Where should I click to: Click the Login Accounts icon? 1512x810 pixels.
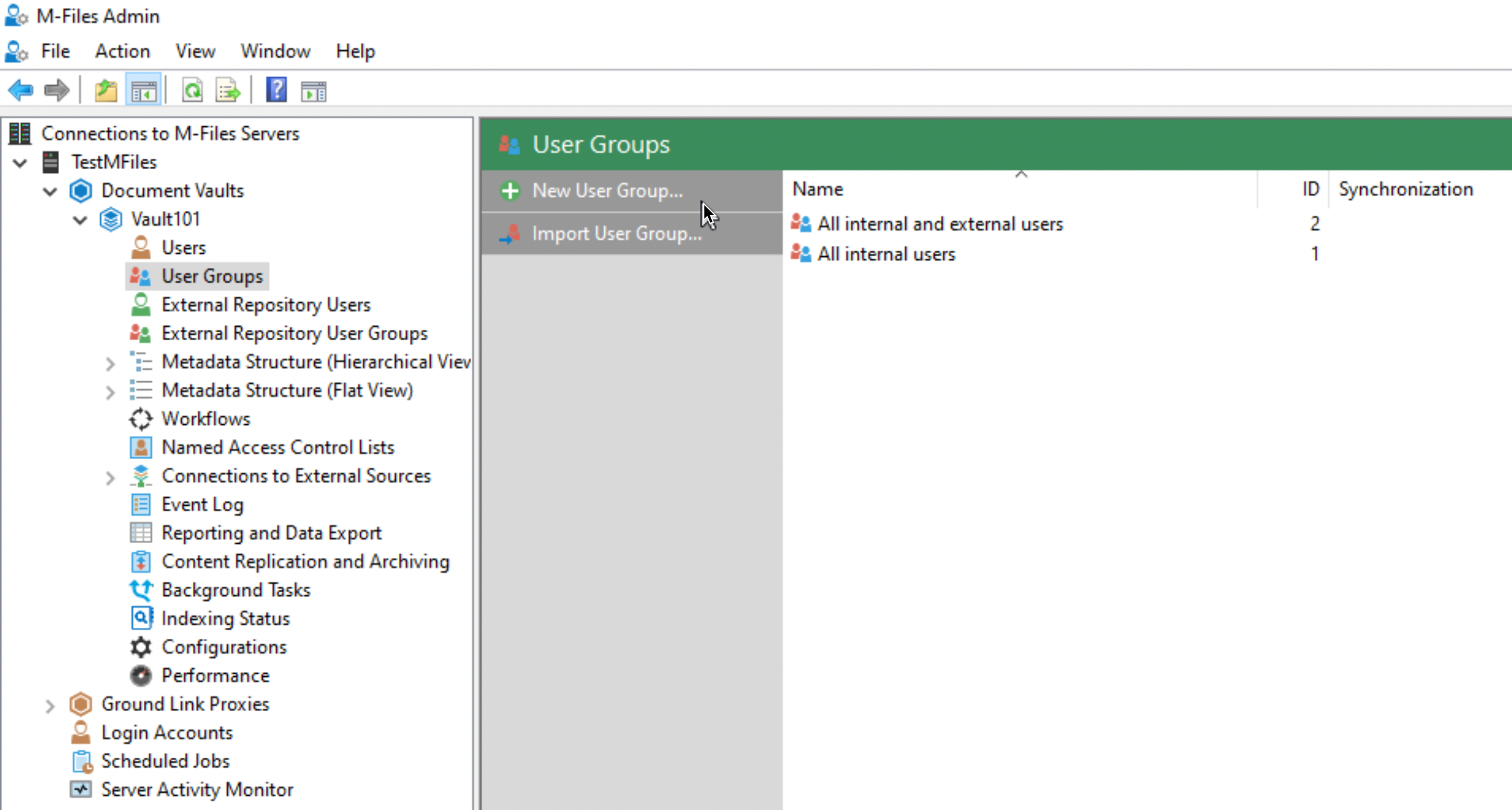[x=81, y=733]
